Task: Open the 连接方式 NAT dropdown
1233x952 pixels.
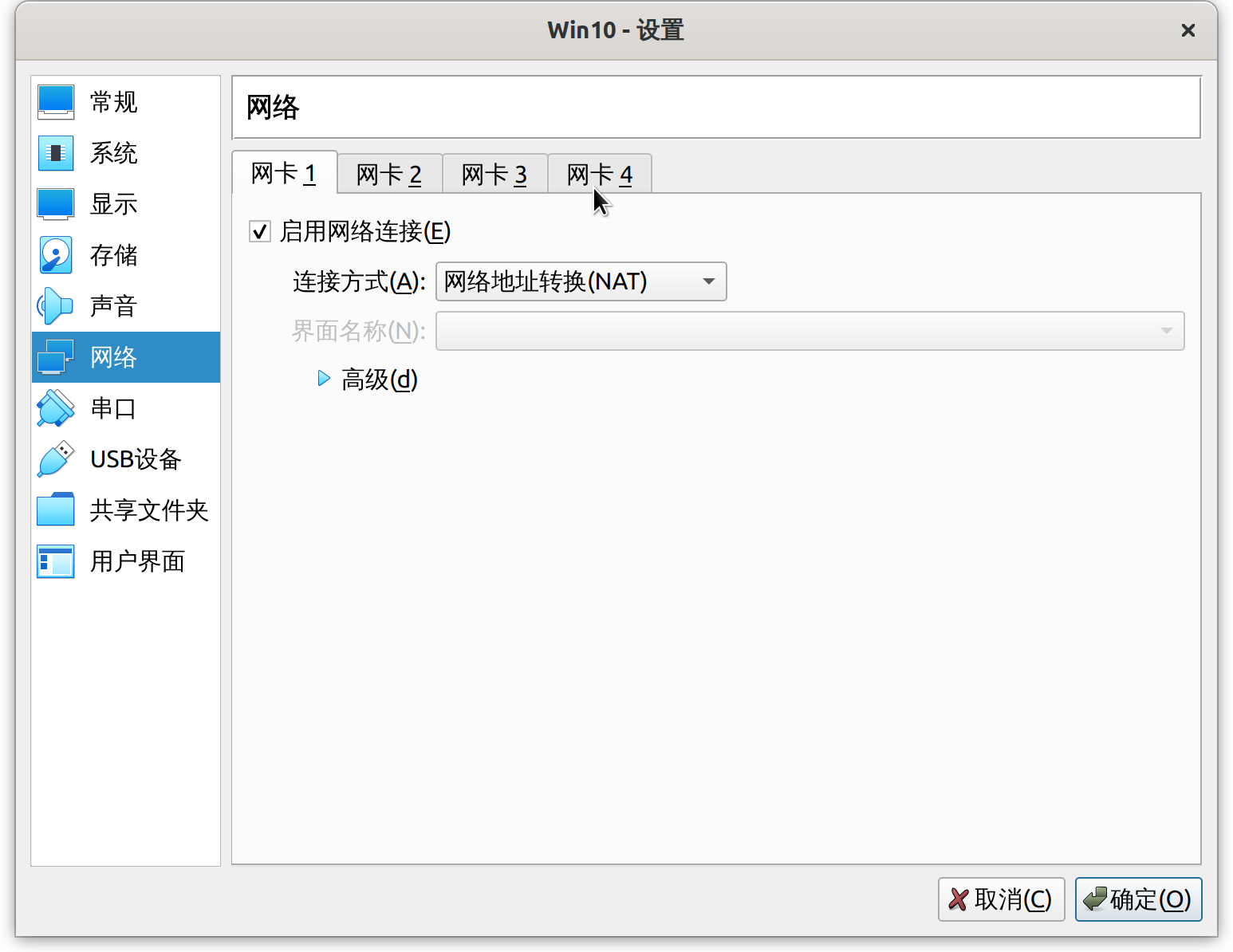Action: pyautogui.click(x=581, y=281)
